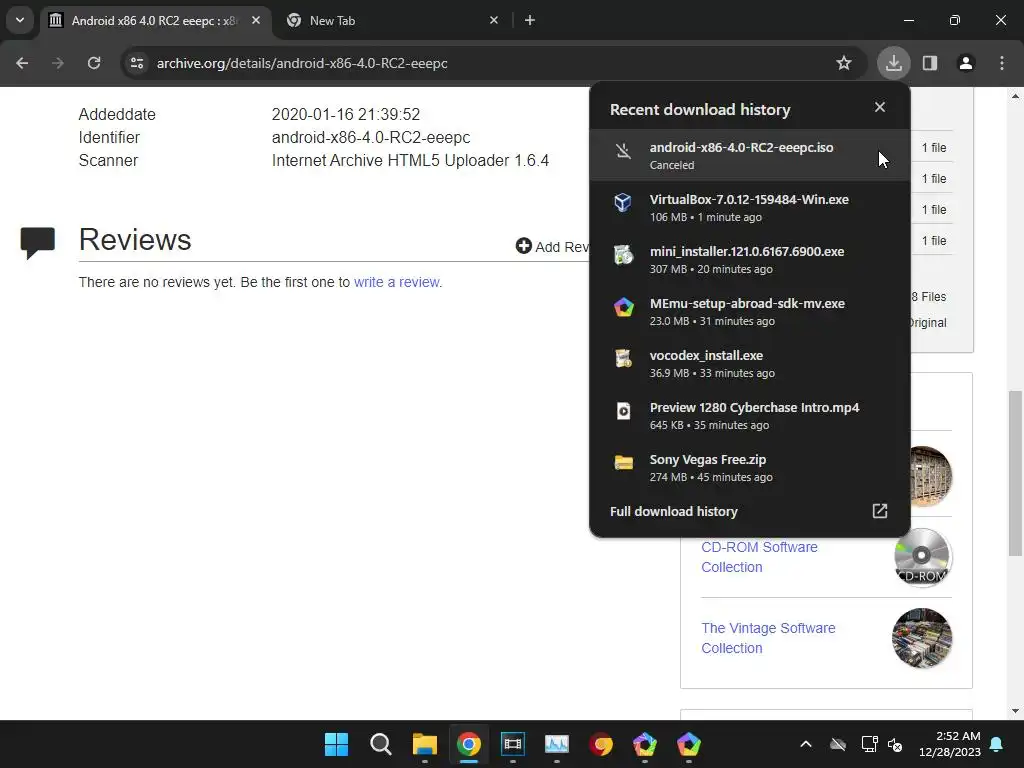Open a new tab with plus button
The height and width of the screenshot is (768, 1024).
click(x=530, y=20)
